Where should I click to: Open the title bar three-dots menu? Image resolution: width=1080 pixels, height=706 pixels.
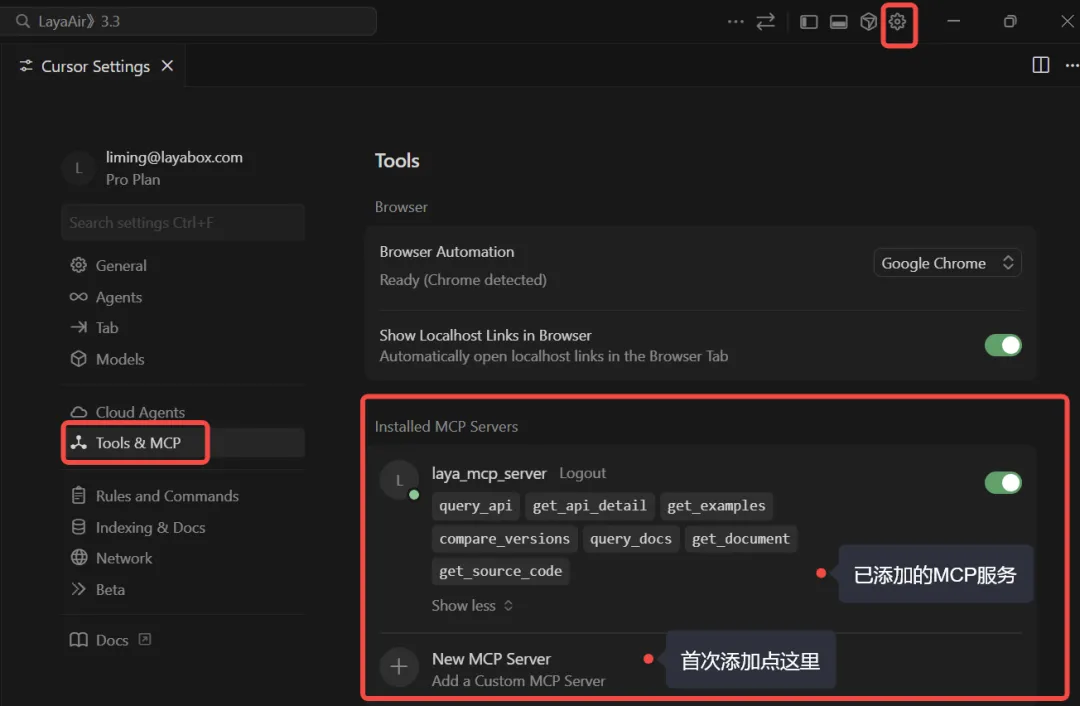tap(736, 22)
